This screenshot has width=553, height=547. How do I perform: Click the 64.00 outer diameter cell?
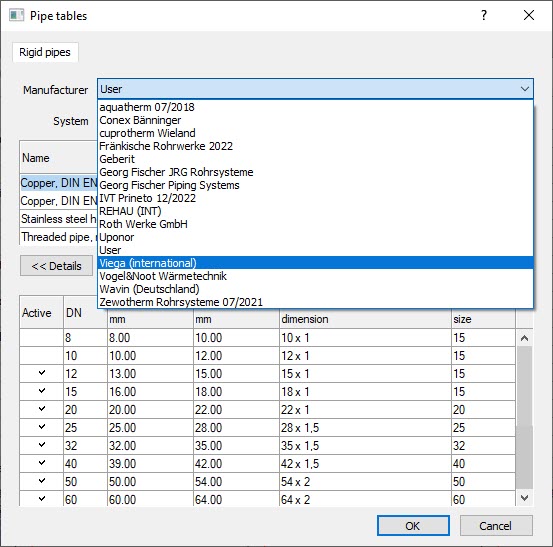coord(236,499)
